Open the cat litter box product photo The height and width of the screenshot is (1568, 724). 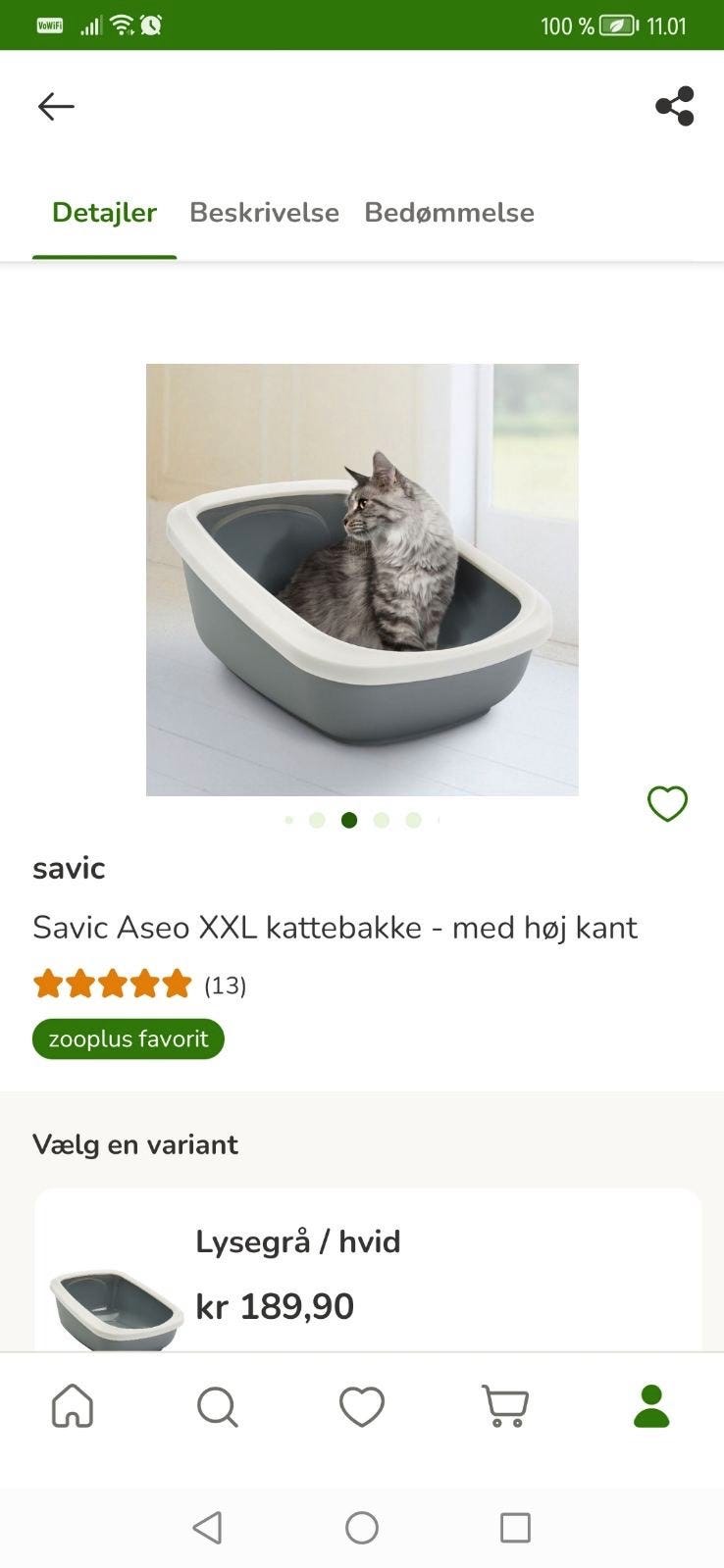(x=362, y=580)
